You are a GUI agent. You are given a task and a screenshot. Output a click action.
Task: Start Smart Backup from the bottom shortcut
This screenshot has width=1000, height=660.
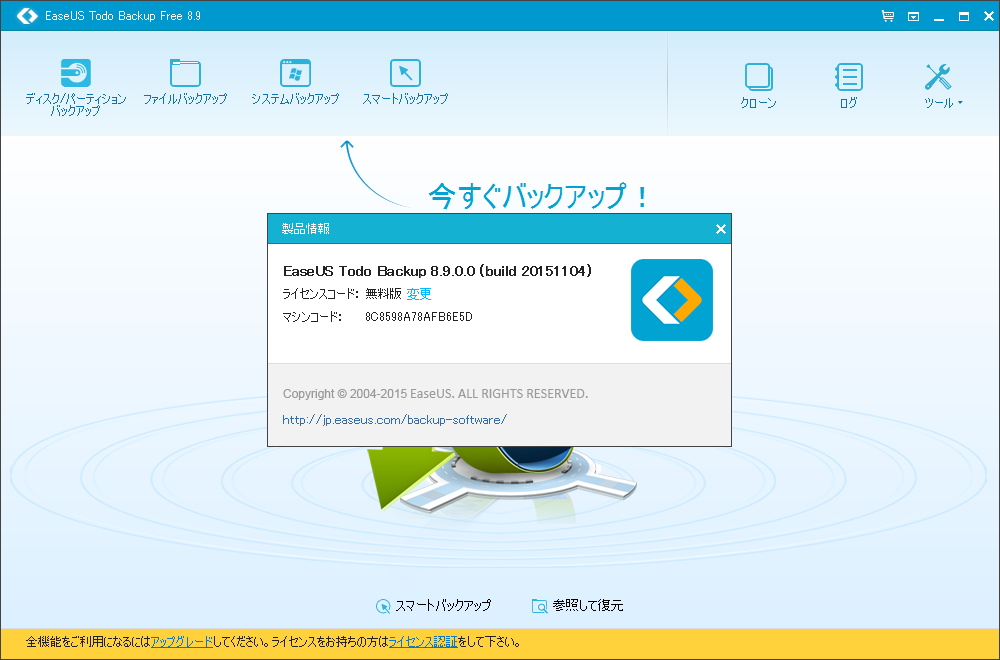pyautogui.click(x=434, y=606)
